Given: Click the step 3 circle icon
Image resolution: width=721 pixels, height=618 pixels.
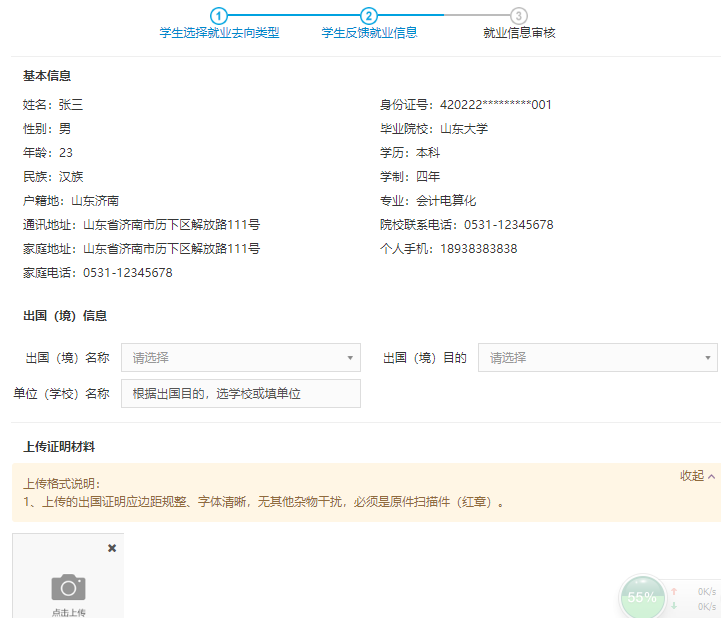Looking at the screenshot, I should 519,15.
